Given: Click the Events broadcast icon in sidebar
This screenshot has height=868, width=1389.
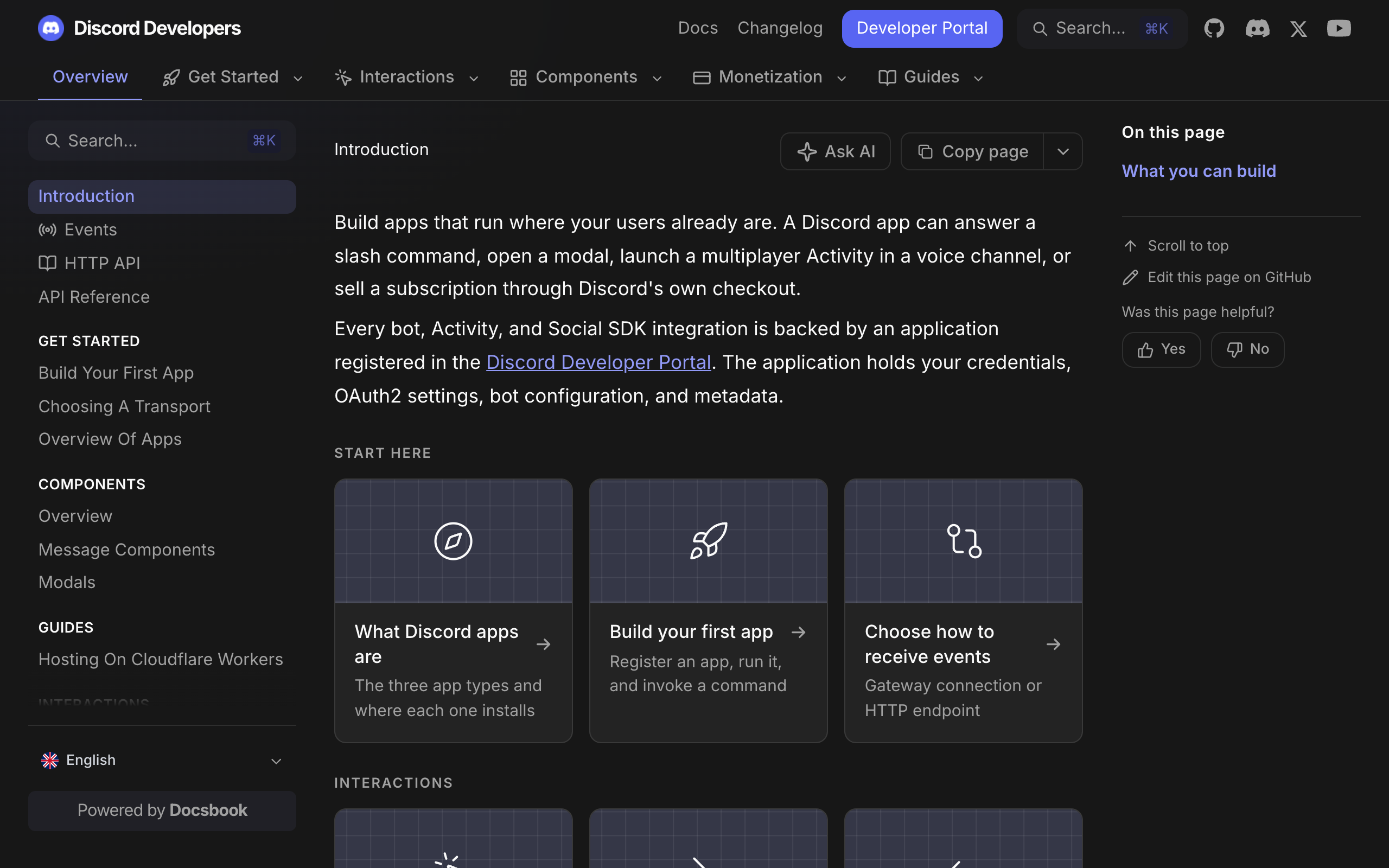Looking at the screenshot, I should click(x=48, y=230).
